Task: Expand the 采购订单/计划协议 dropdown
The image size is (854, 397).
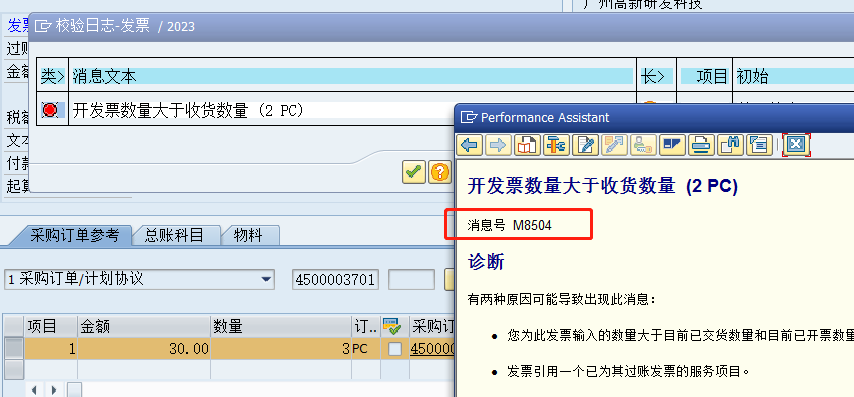Action: click(x=266, y=280)
